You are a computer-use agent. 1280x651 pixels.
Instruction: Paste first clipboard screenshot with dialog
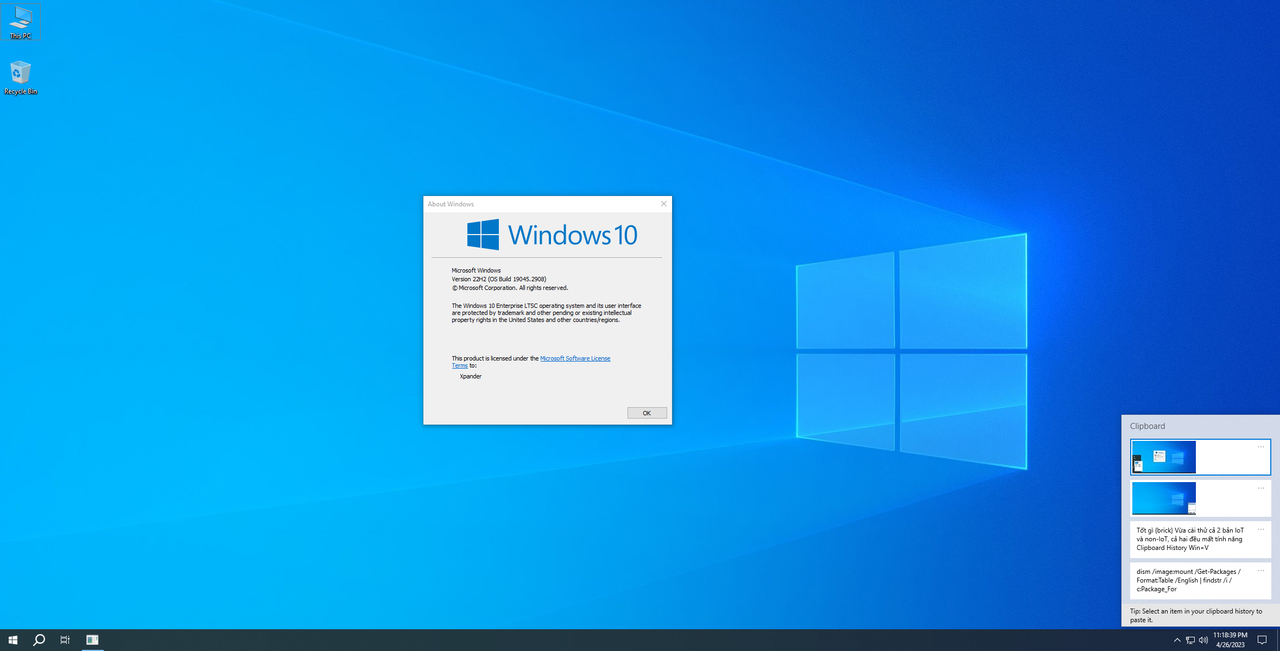click(1201, 457)
